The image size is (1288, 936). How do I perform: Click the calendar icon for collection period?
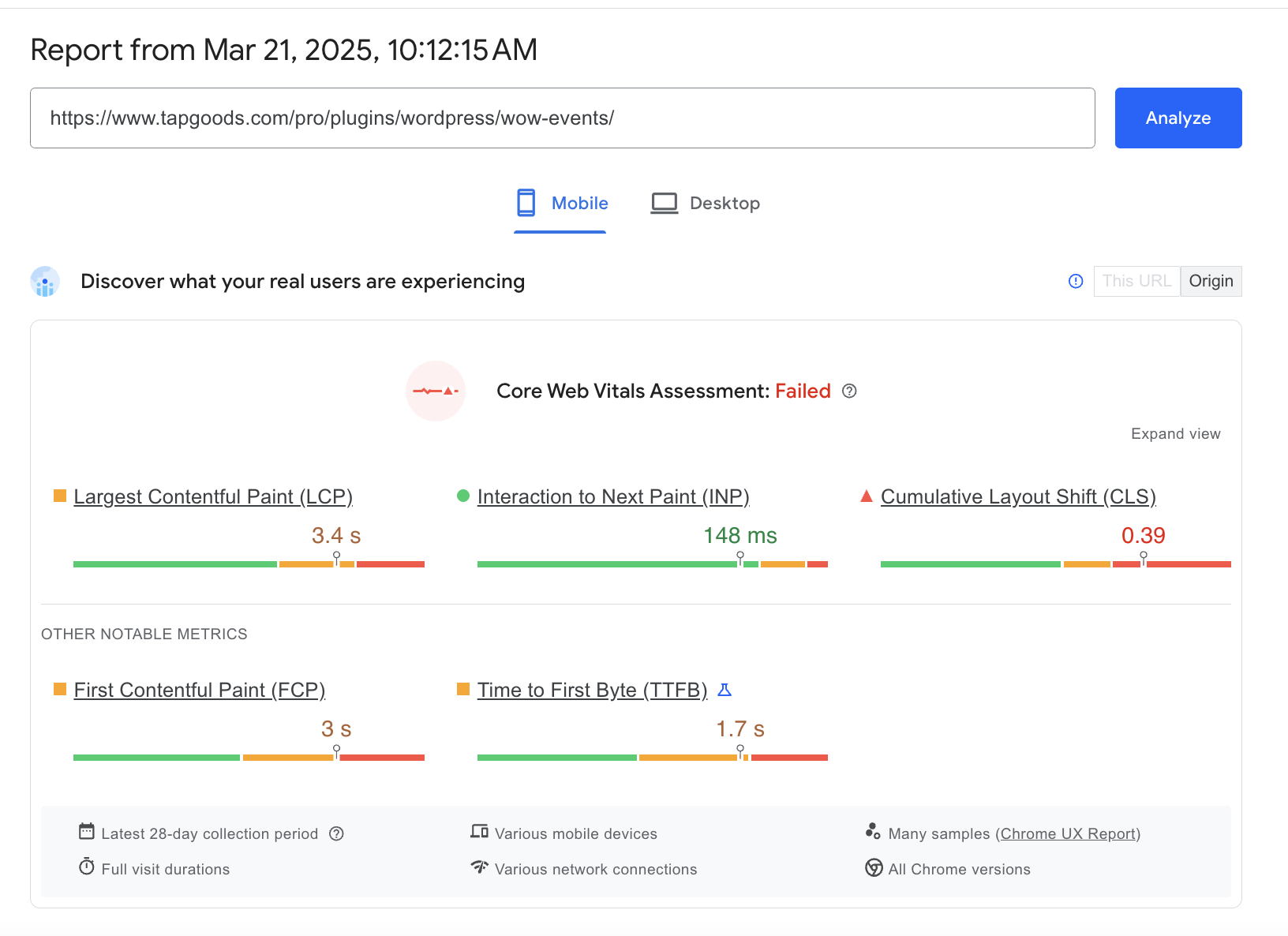(87, 832)
